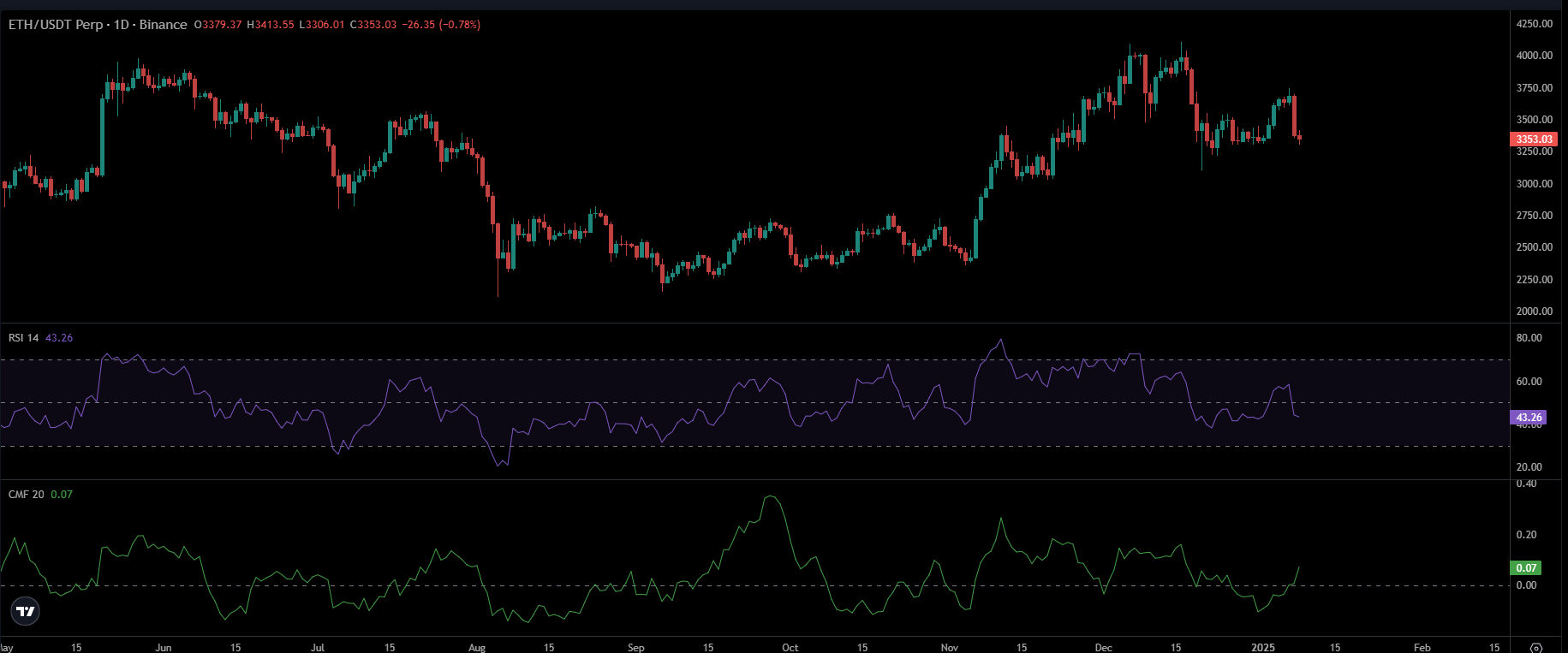Click the 4000.00 price scale label
This screenshot has width=1568, height=653.
coord(1534,56)
